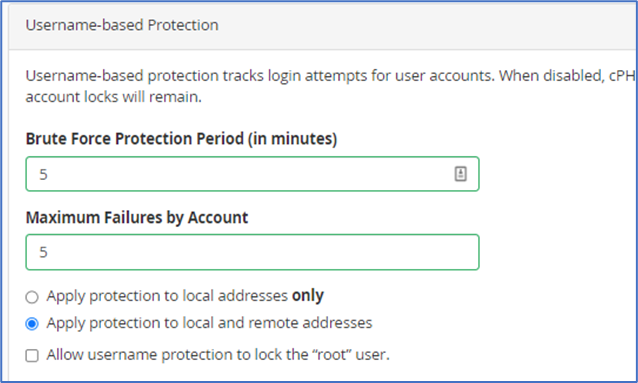This screenshot has width=638, height=383.
Task: Click the 'Apply protection to local addresses only' label text
Action: (185, 296)
